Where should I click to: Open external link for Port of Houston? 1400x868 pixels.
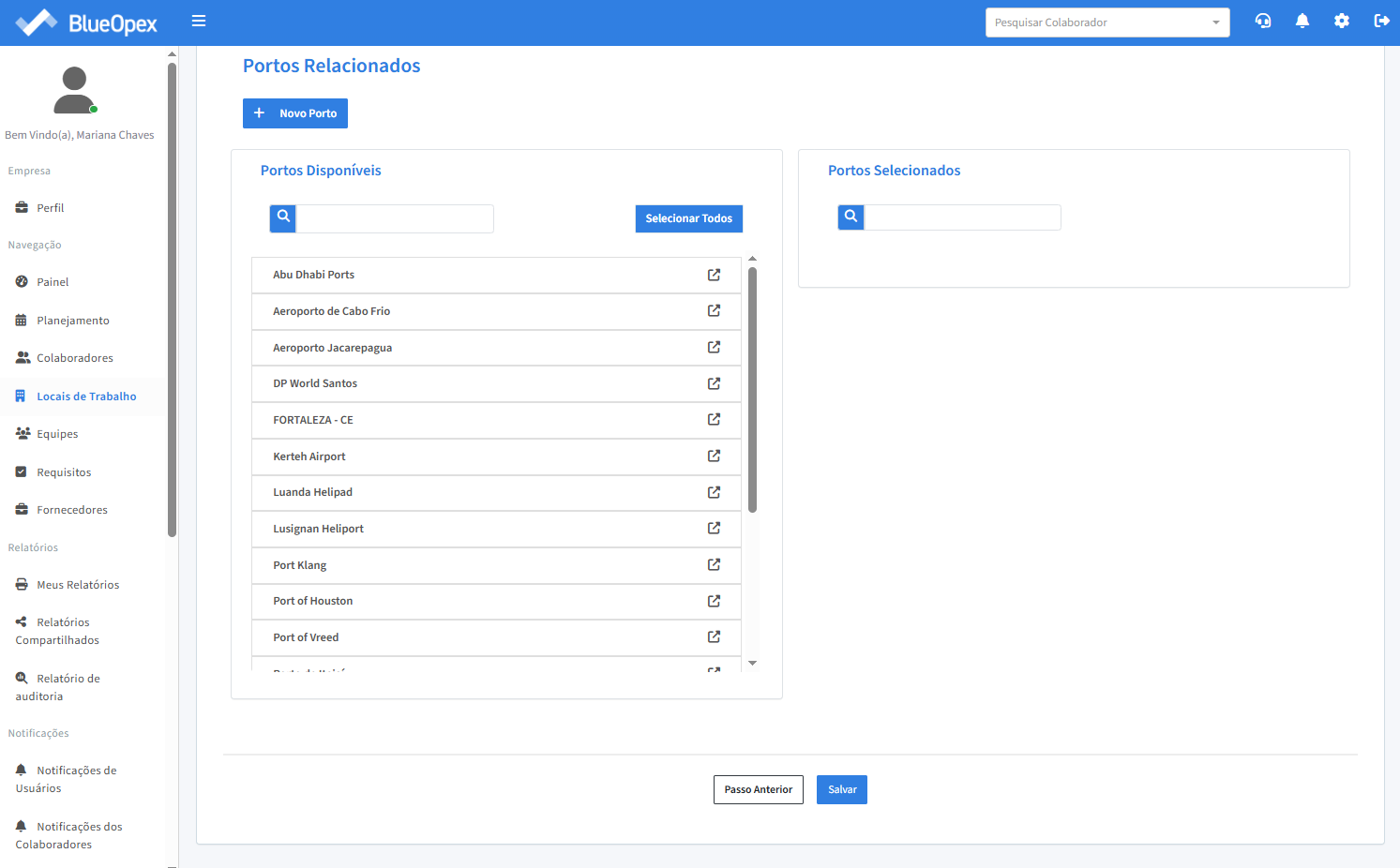(714, 601)
